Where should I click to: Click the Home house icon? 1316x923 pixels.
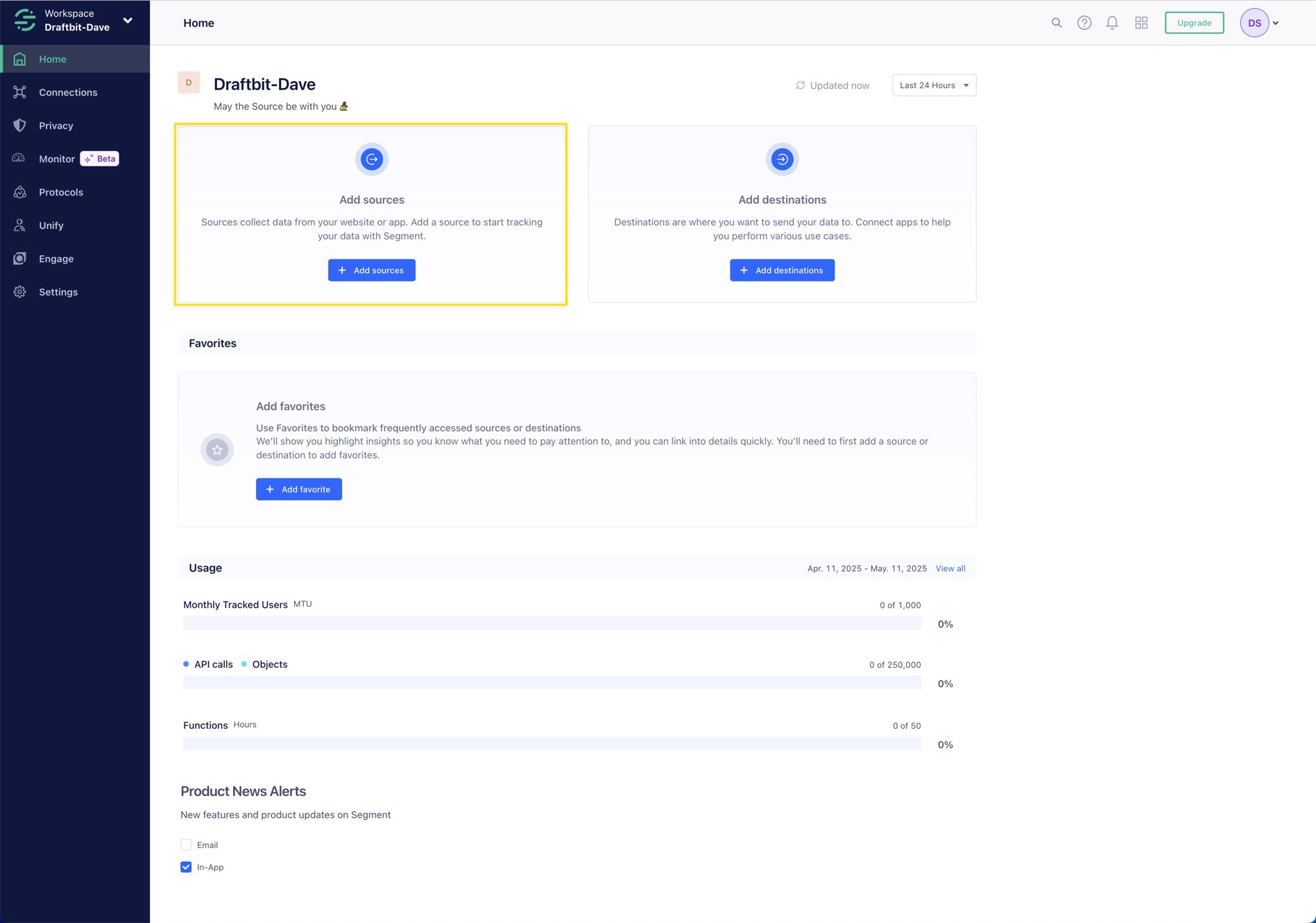tap(19, 59)
